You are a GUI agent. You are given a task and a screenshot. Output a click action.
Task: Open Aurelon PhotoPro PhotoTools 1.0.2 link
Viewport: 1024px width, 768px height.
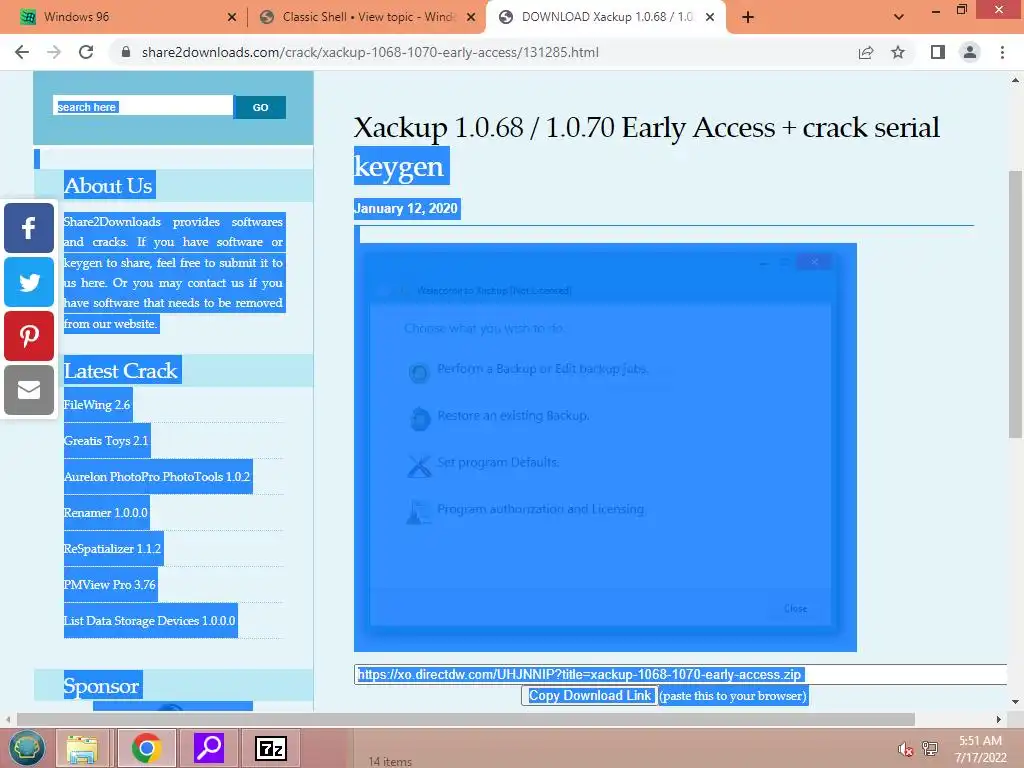pos(157,477)
